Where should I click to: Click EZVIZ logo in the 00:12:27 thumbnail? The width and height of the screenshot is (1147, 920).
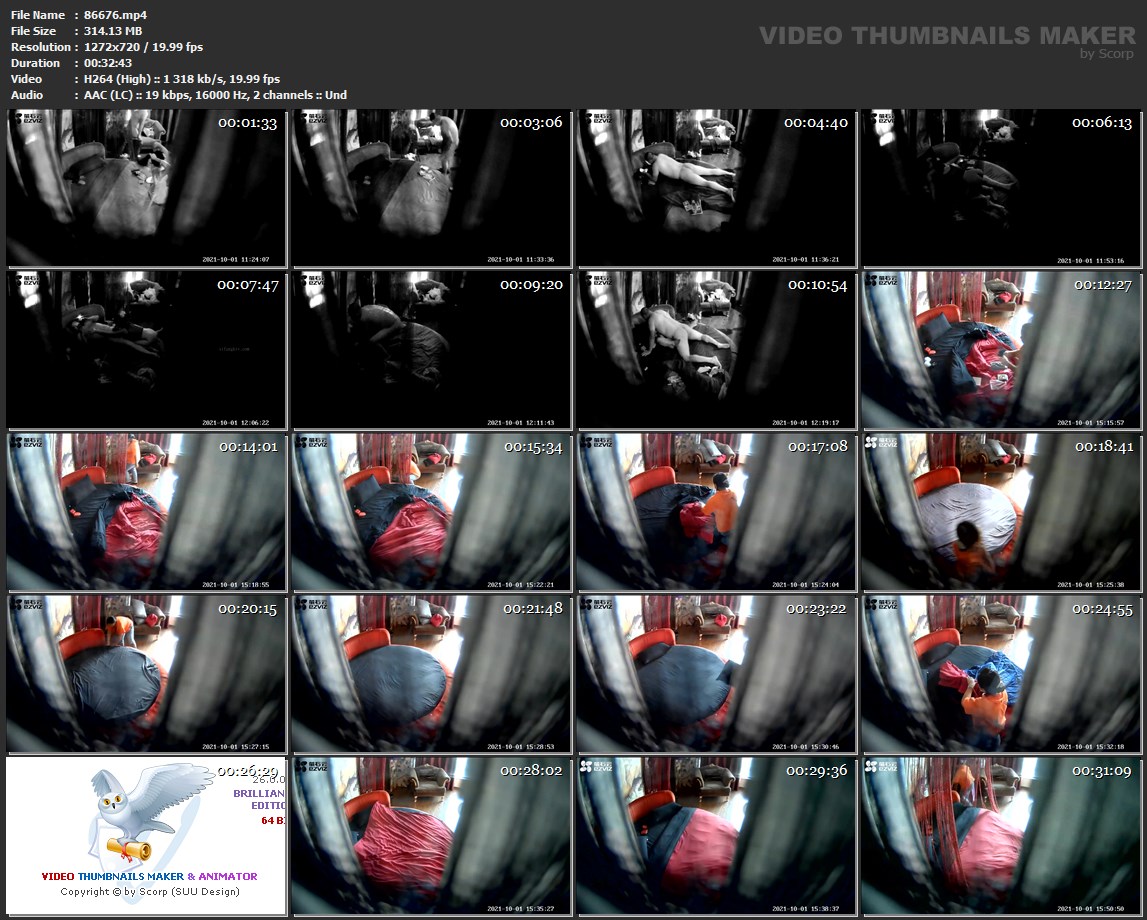(881, 281)
